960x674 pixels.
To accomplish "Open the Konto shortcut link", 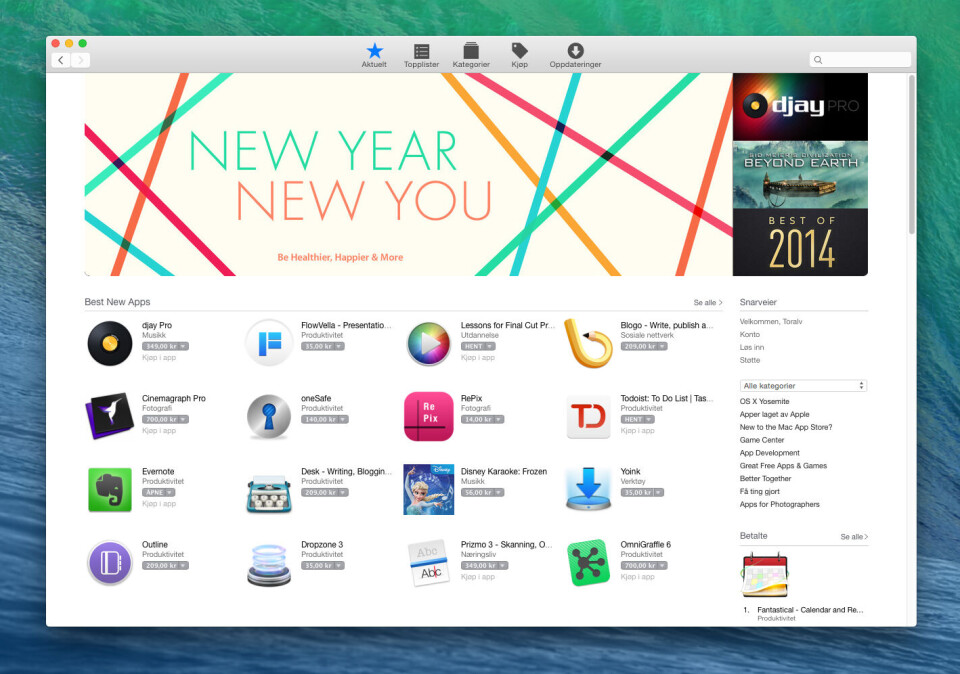I will point(749,334).
